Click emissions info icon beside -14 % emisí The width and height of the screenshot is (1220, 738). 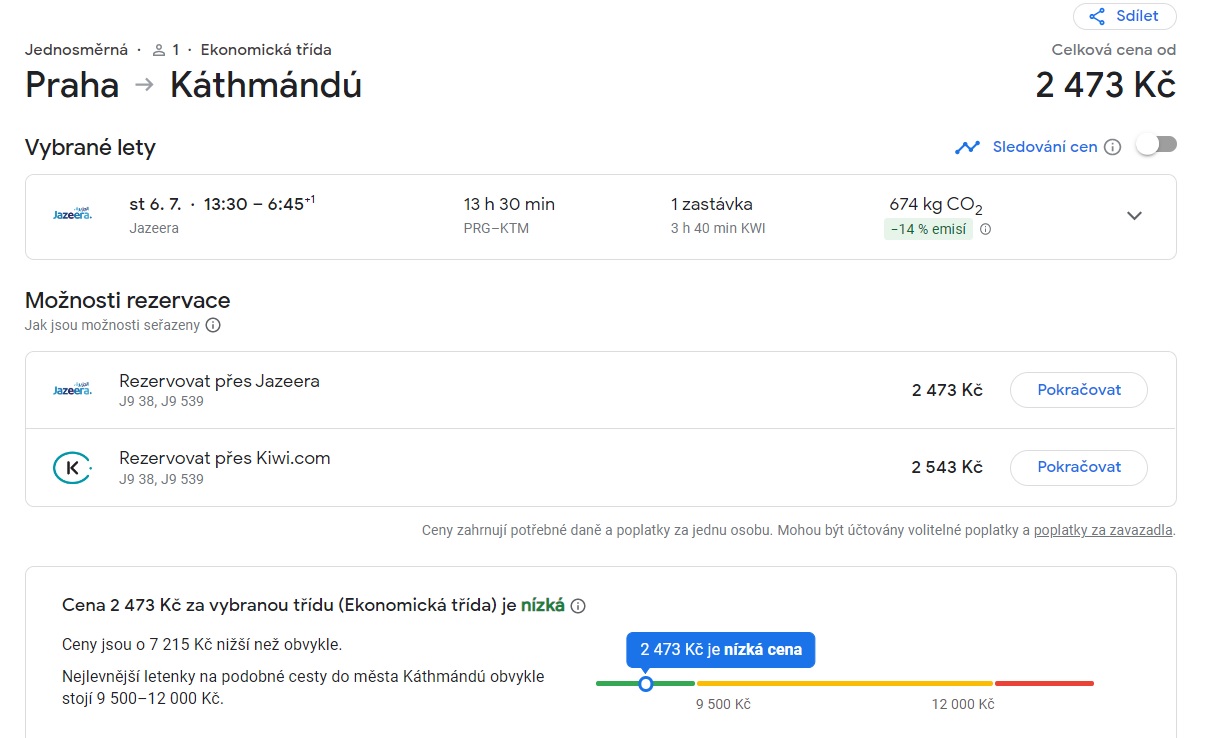pyautogui.click(x=985, y=229)
